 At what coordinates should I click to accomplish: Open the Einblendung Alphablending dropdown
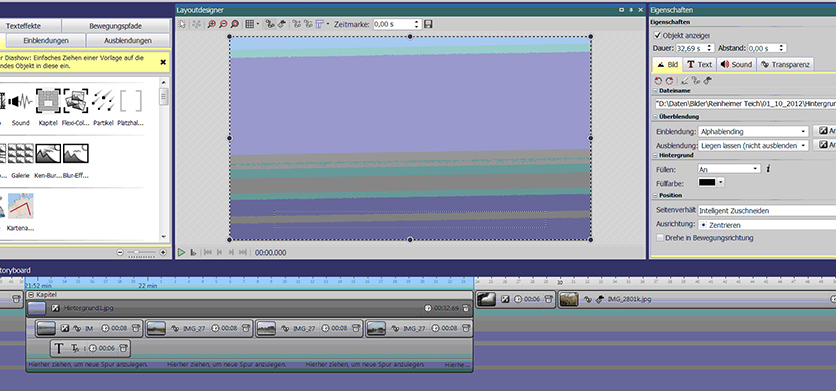tap(753, 131)
